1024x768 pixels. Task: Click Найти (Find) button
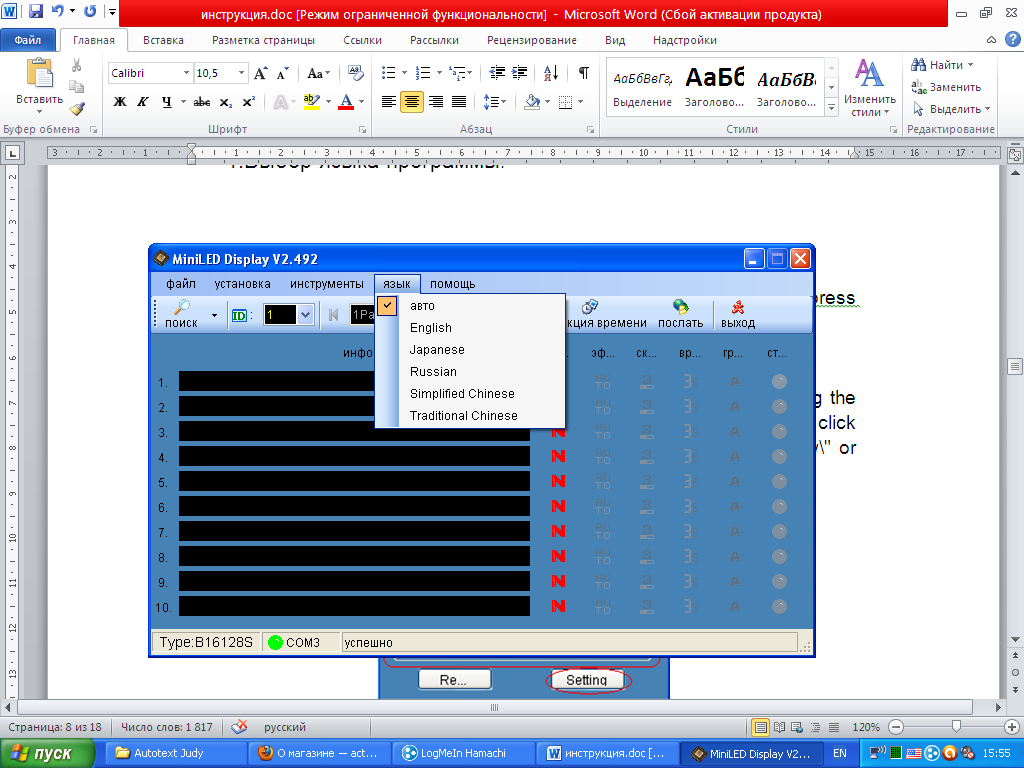point(941,65)
